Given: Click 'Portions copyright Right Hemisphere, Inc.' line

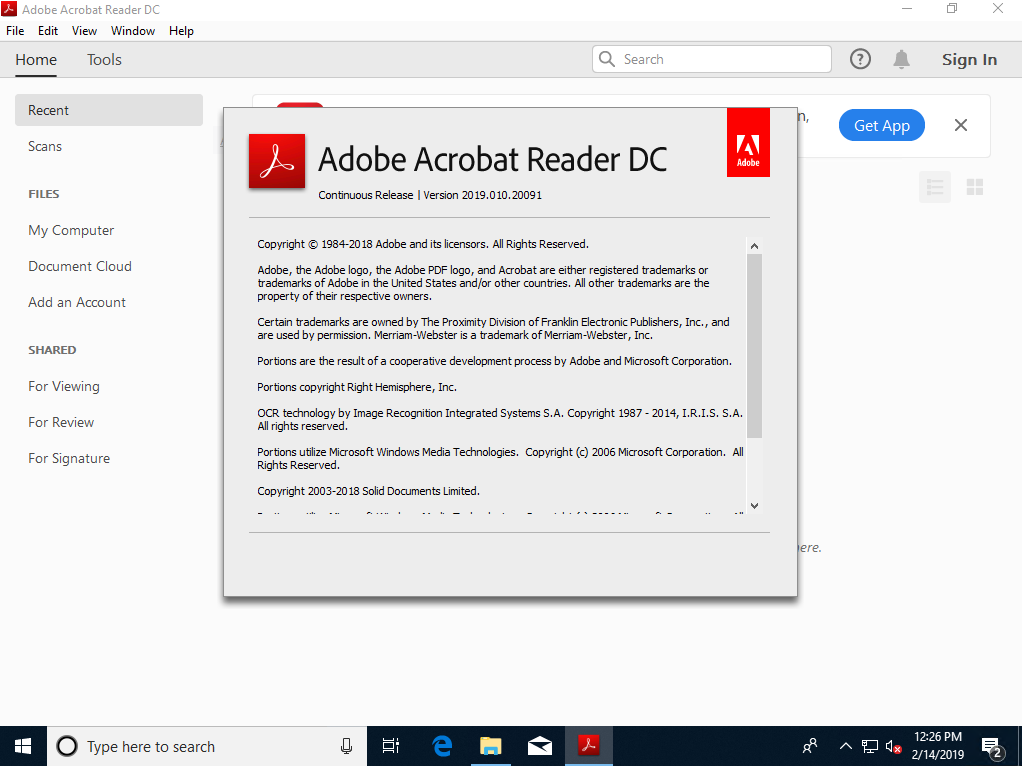Looking at the screenshot, I should coord(357,387).
